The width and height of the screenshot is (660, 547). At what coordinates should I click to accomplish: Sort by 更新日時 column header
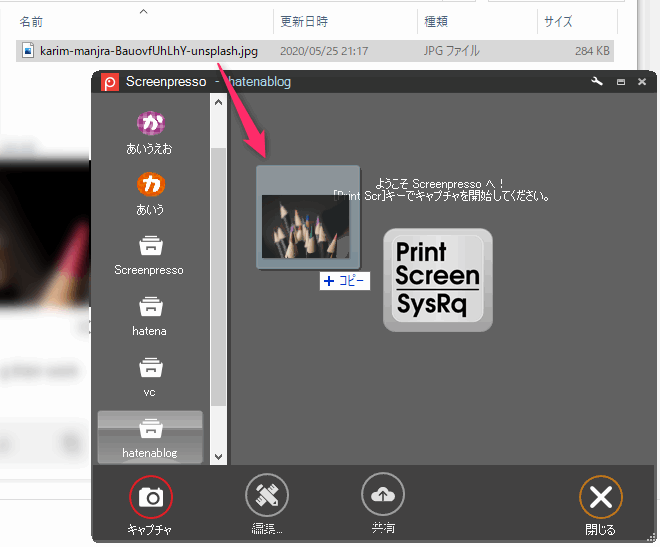point(304,21)
